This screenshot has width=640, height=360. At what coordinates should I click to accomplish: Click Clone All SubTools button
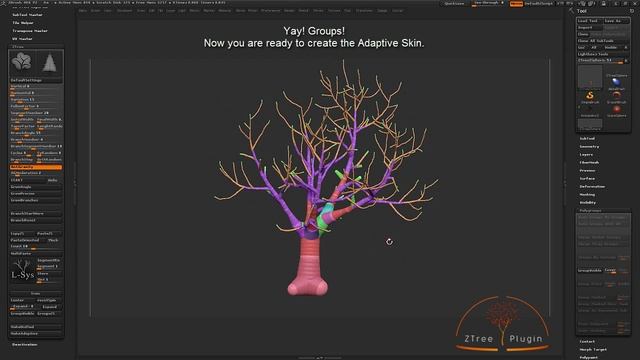click(x=603, y=41)
